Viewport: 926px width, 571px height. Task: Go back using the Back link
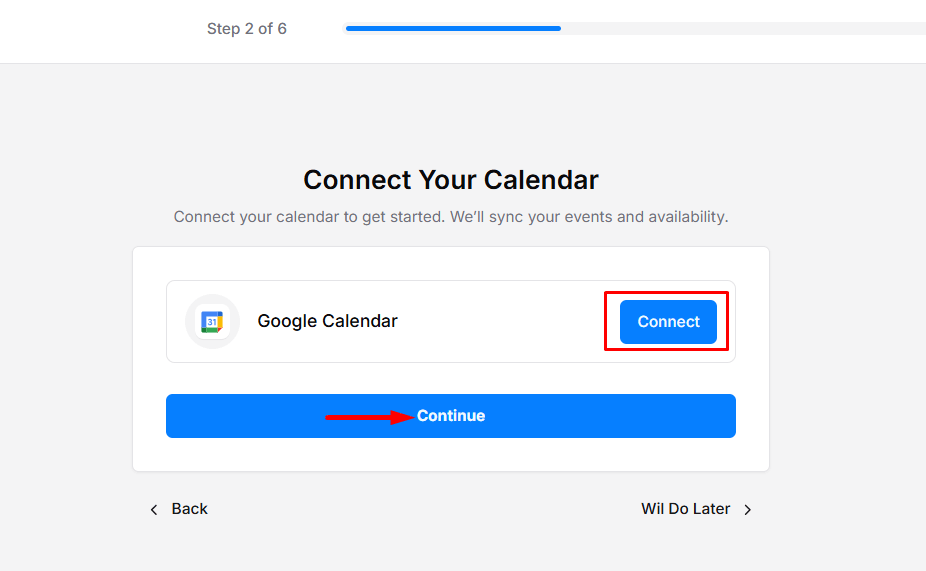point(189,509)
